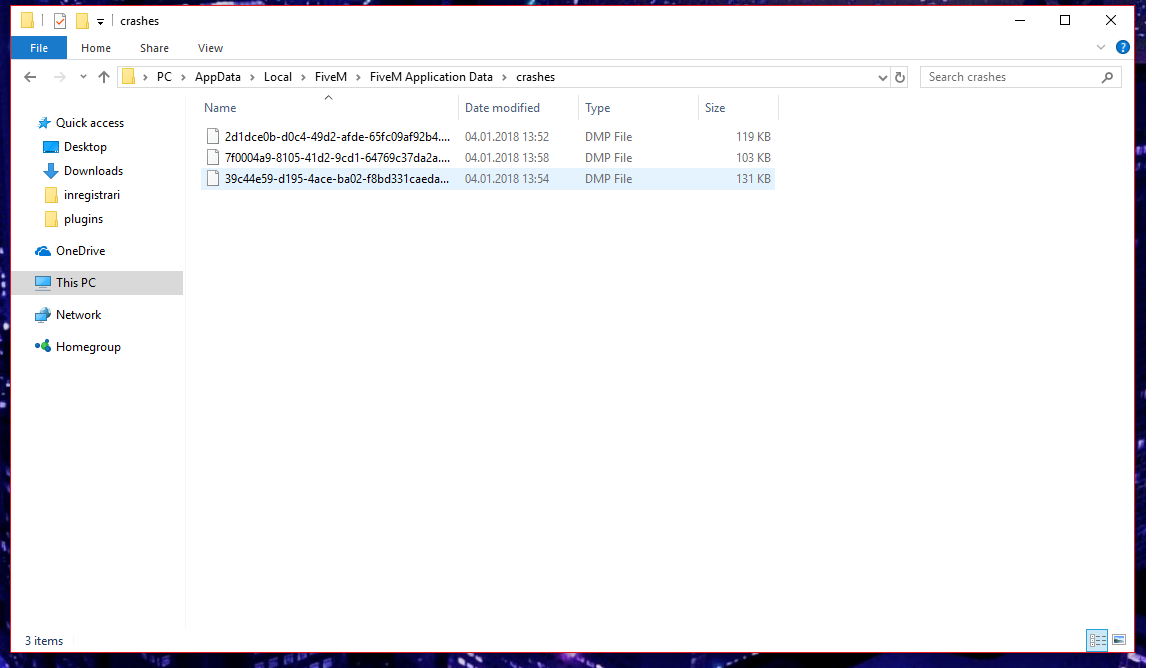Switch to the Share ribbon tab

click(x=154, y=48)
